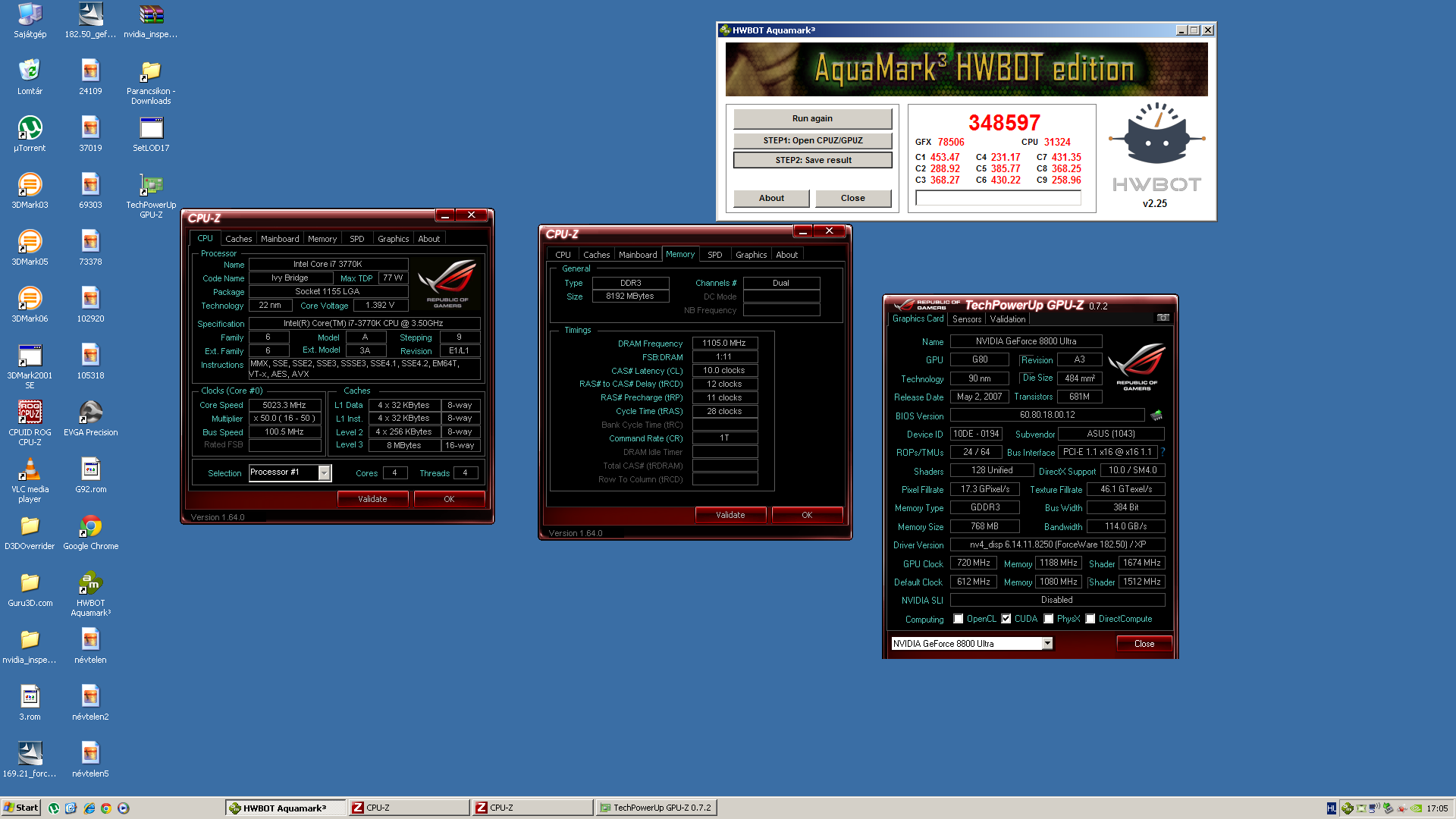The height and width of the screenshot is (819, 1456).
Task: Click the HU language indicator in tray
Action: click(1332, 808)
